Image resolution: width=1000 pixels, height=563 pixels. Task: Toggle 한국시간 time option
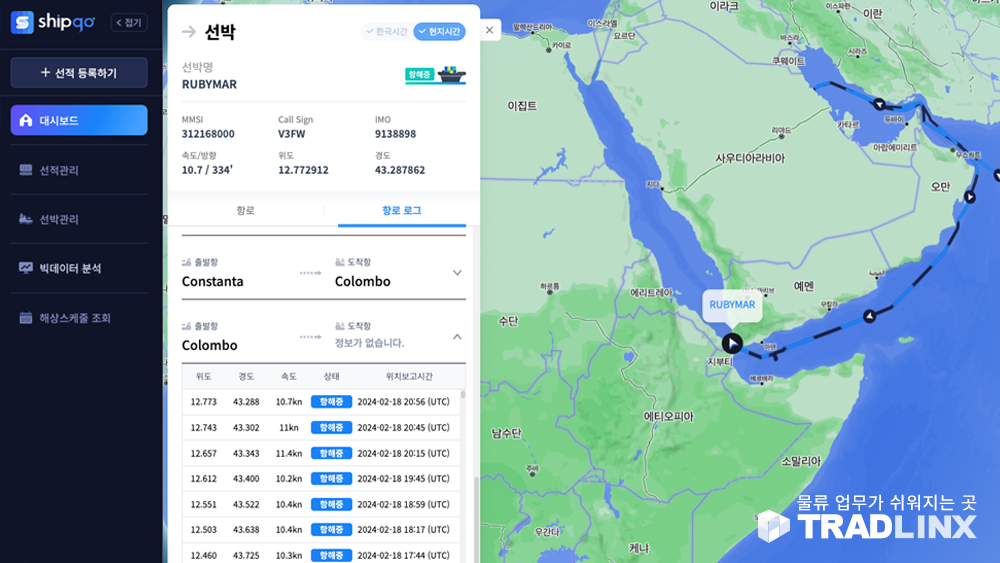(x=386, y=31)
